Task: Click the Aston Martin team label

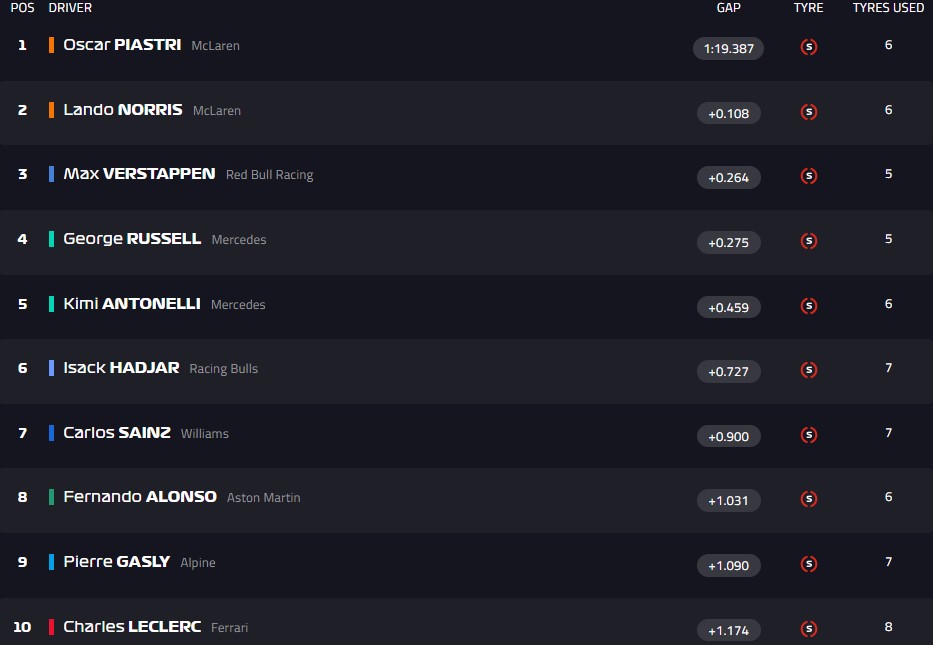Action: coord(263,498)
